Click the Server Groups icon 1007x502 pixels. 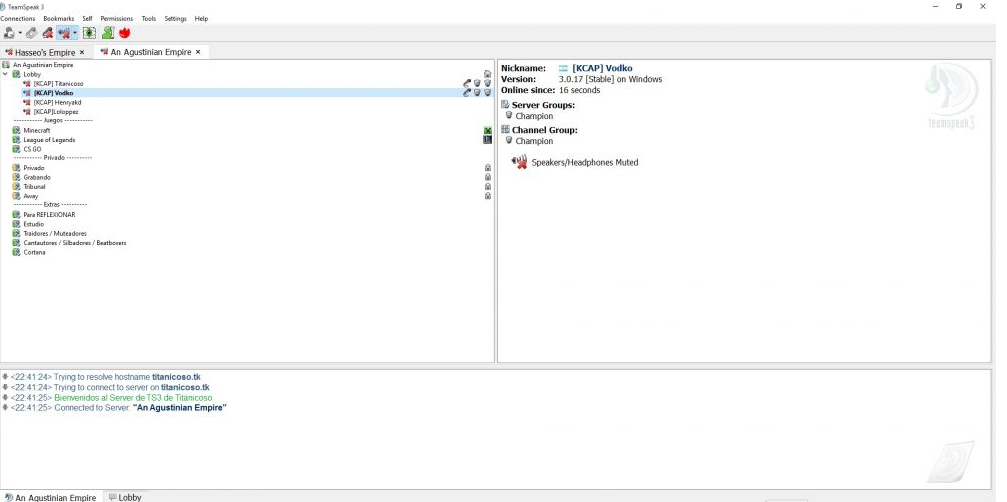coord(505,105)
